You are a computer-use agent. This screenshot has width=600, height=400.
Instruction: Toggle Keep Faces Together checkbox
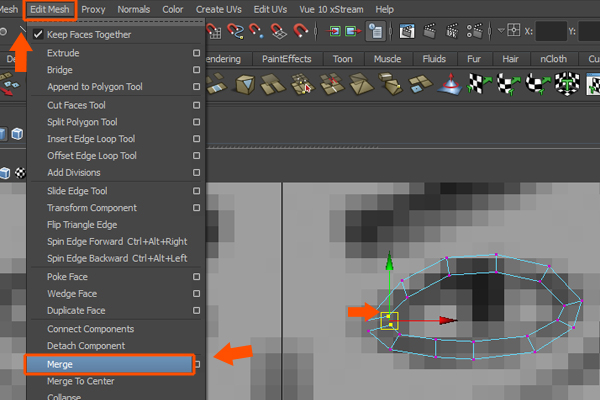coord(38,34)
